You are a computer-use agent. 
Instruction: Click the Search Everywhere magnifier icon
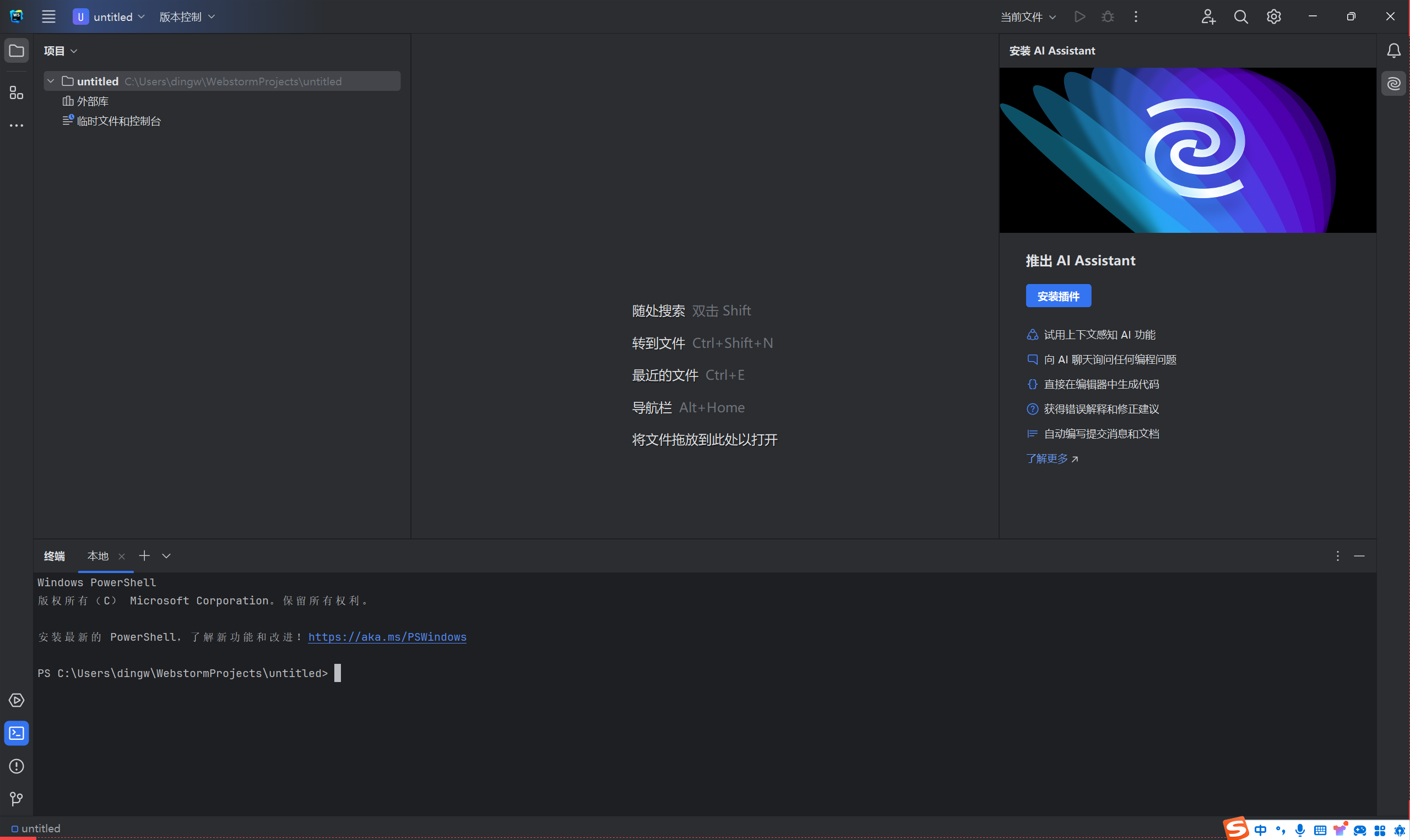click(x=1241, y=17)
